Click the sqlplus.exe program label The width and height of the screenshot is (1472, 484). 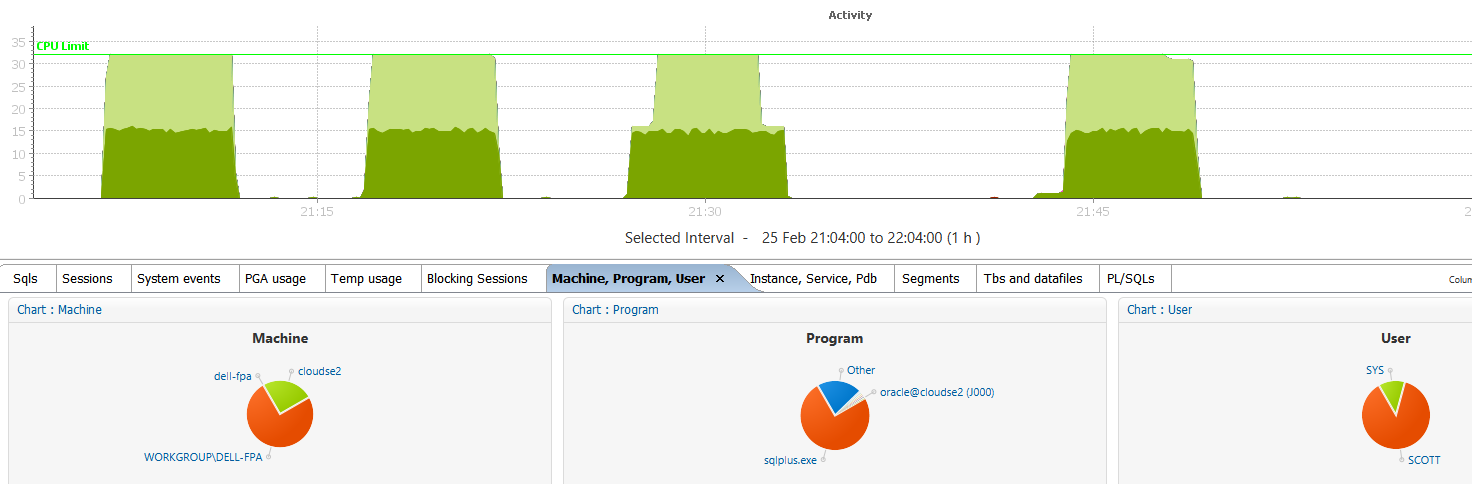pyautogui.click(x=790, y=460)
